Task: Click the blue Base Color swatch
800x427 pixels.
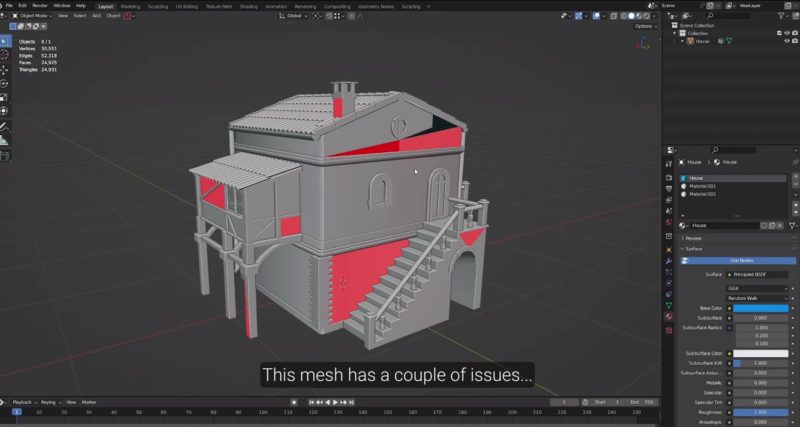Action: point(761,308)
